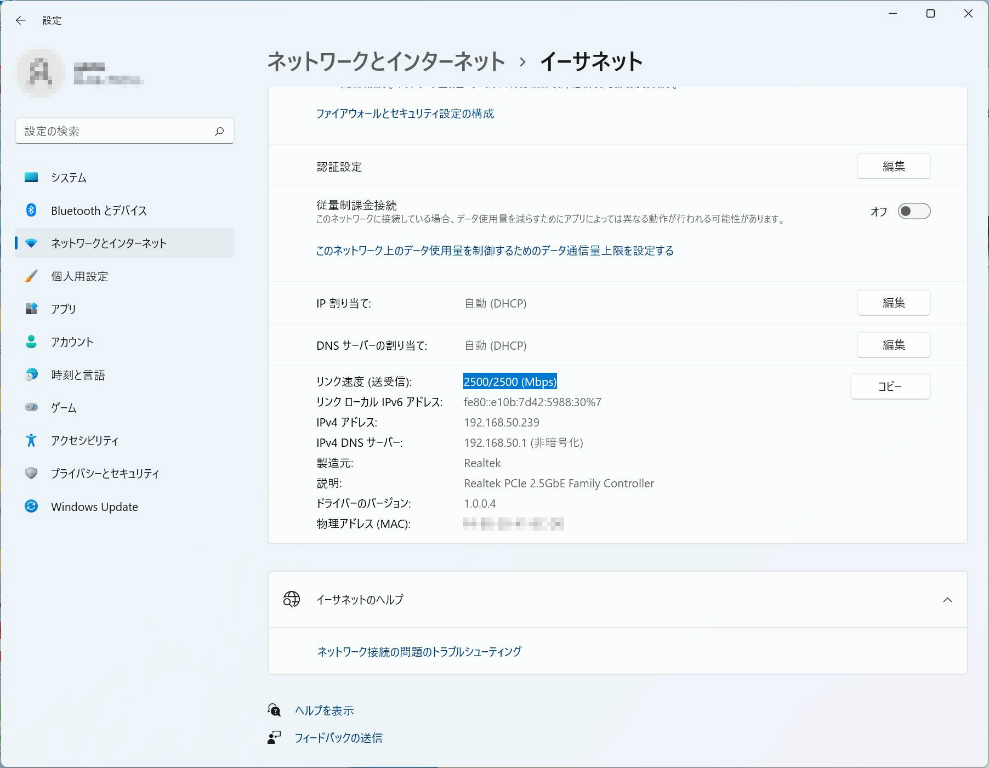
Task: Click ネットワークとインターネット breadcrumb heading
Action: 386,62
